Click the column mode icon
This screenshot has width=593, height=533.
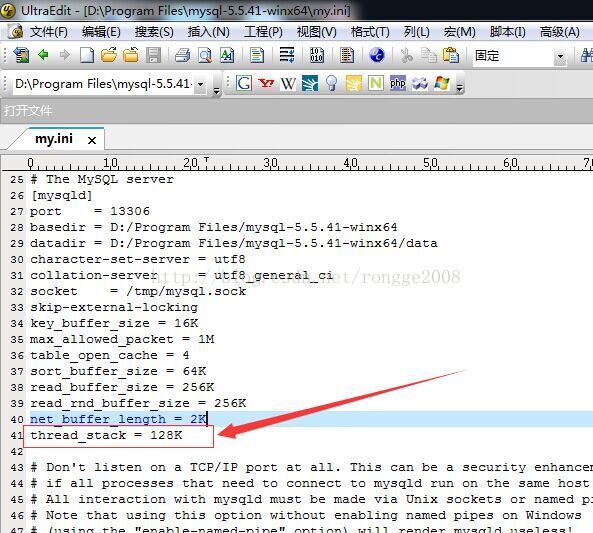click(x=347, y=55)
